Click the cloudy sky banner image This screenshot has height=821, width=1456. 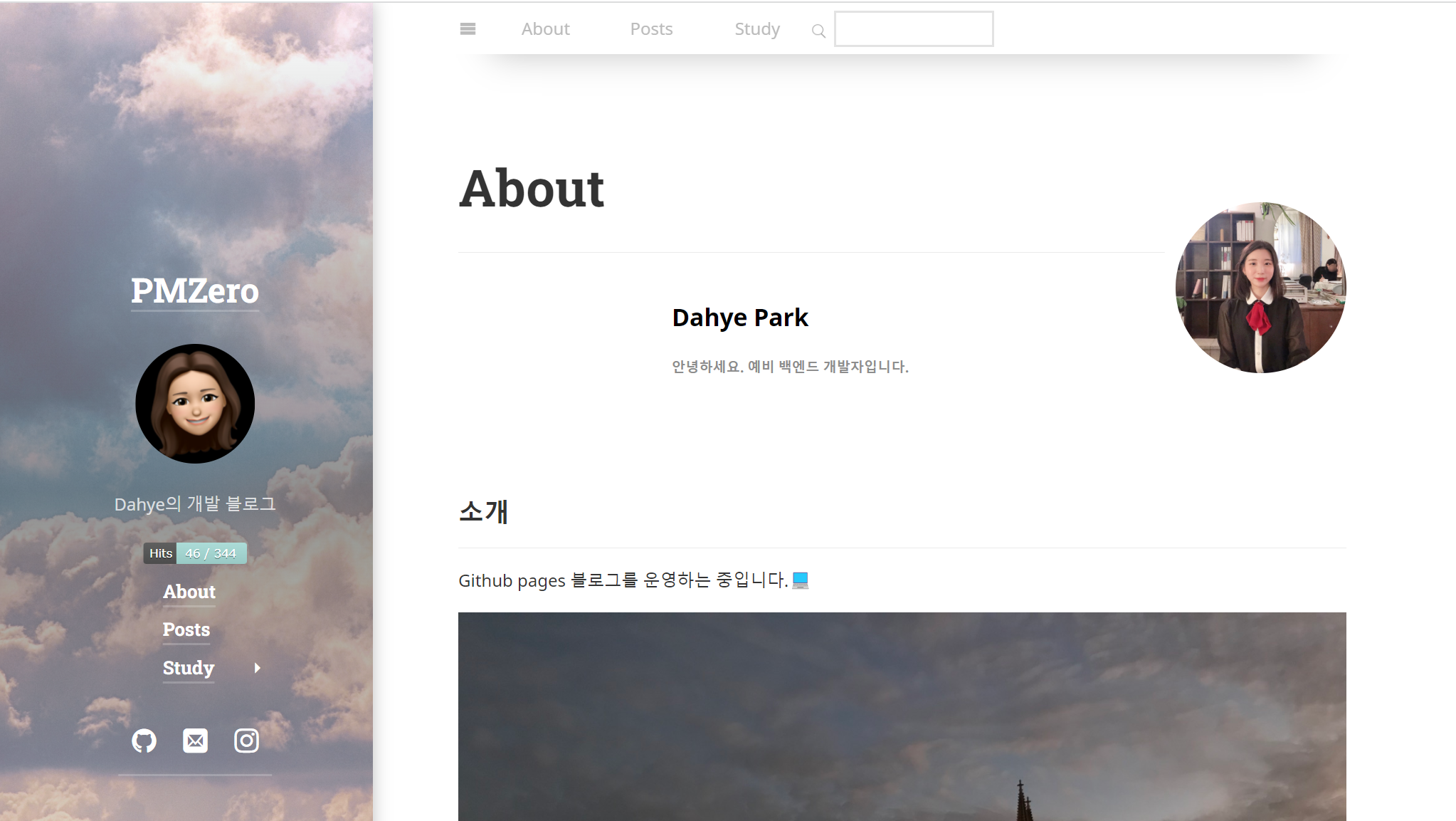902,716
